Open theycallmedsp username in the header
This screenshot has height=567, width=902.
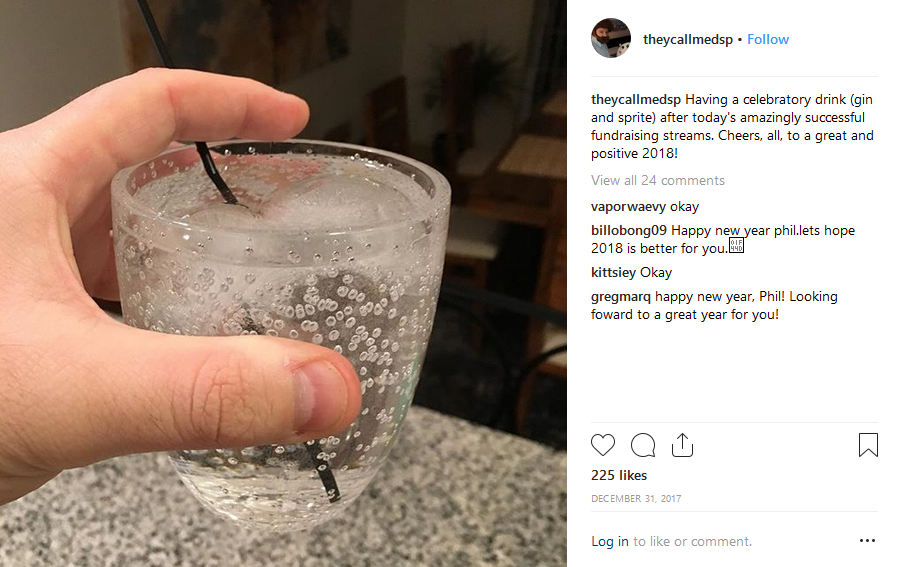(x=687, y=39)
